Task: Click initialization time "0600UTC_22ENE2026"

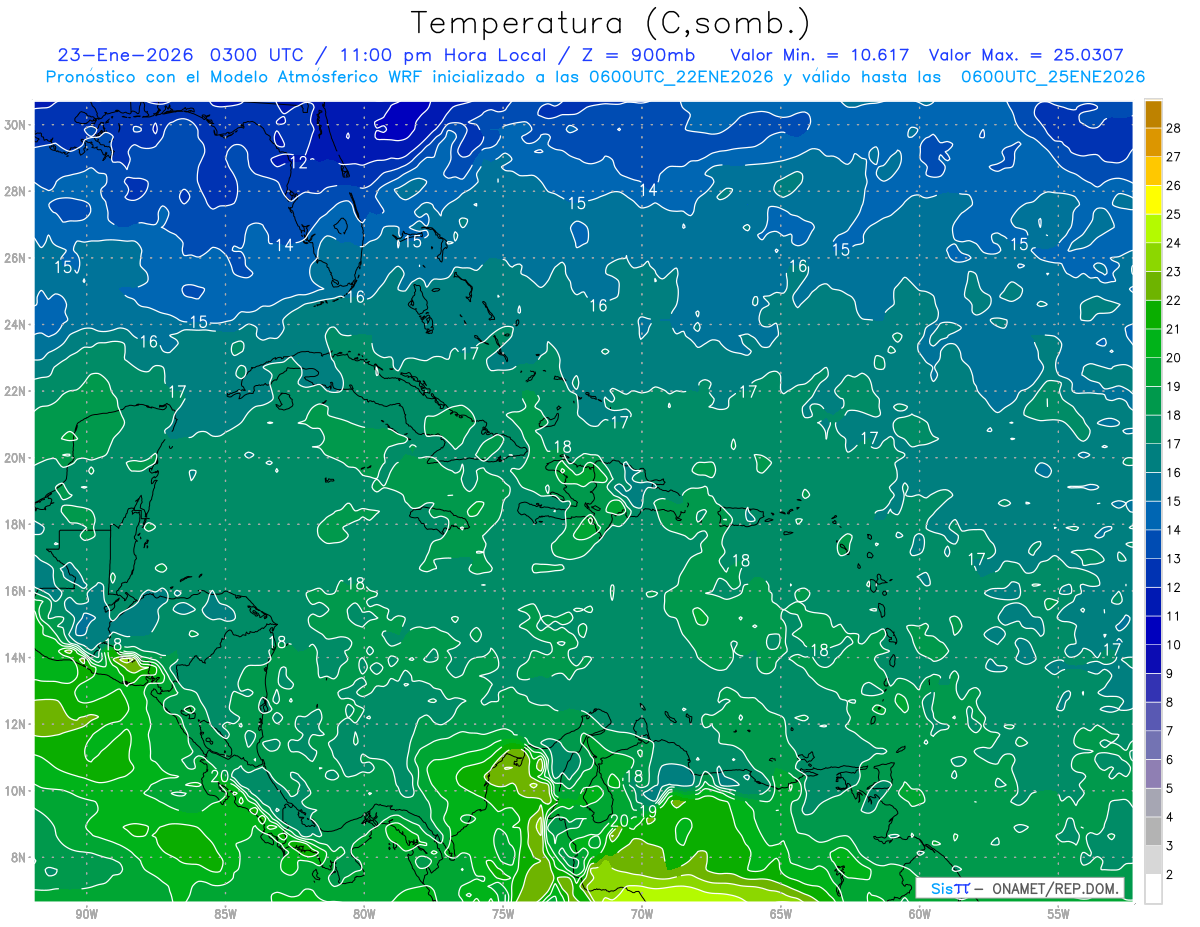Action: click(x=681, y=77)
